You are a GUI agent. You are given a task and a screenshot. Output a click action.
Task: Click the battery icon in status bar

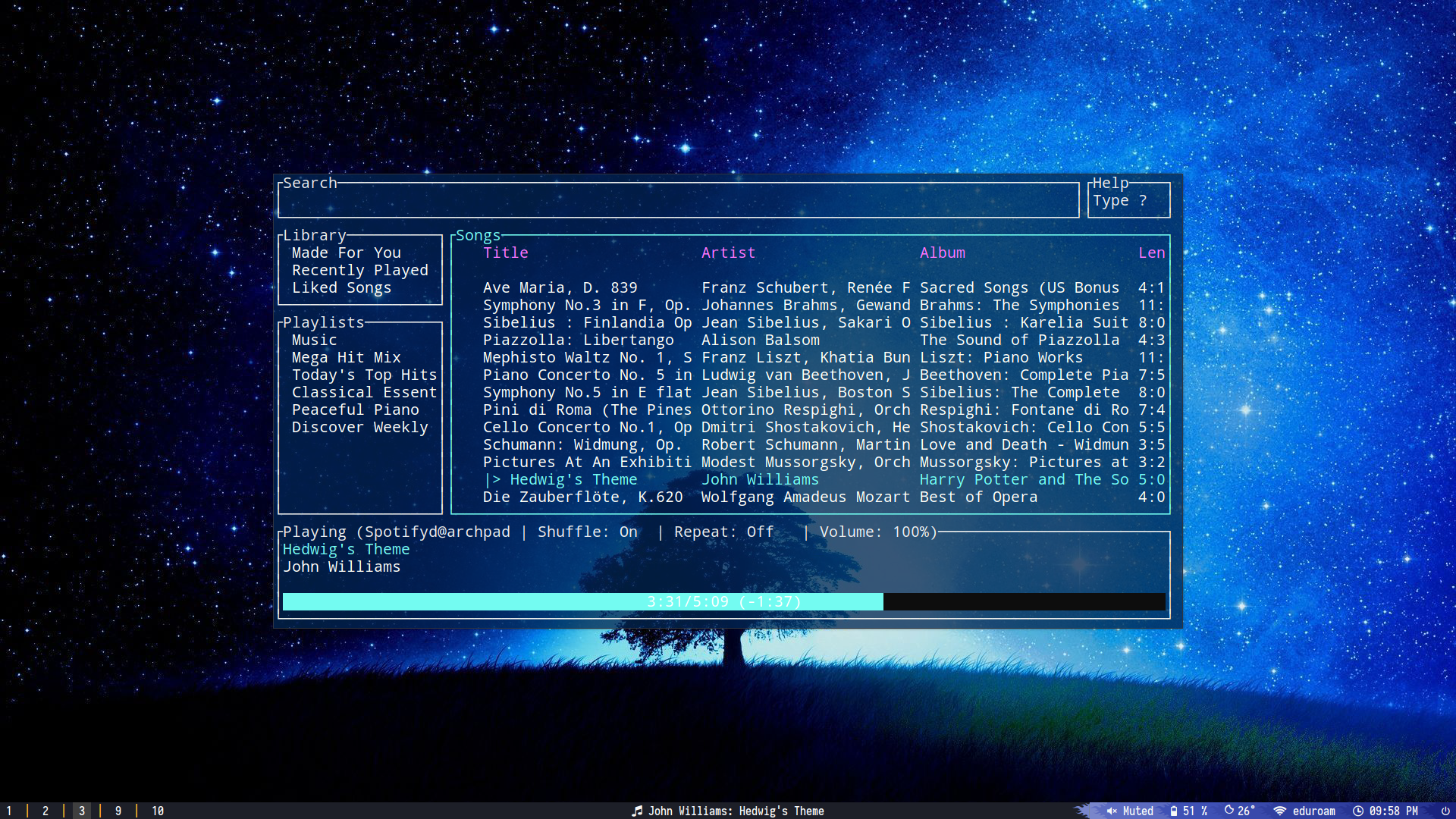pyautogui.click(x=1174, y=811)
